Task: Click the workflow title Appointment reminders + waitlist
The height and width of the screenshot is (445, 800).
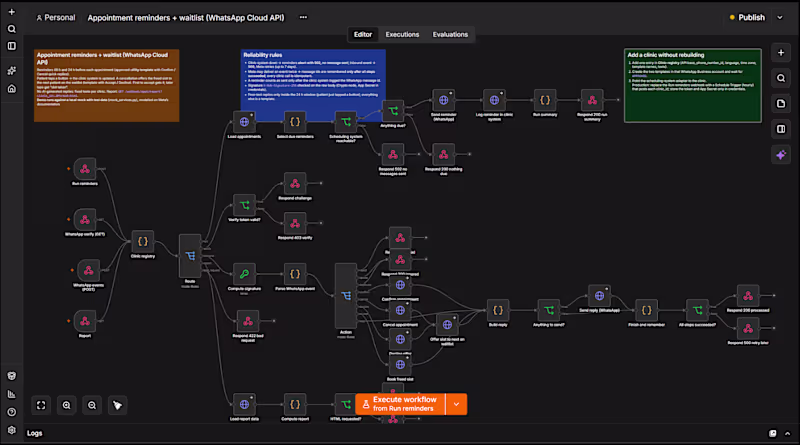Action: click(186, 17)
